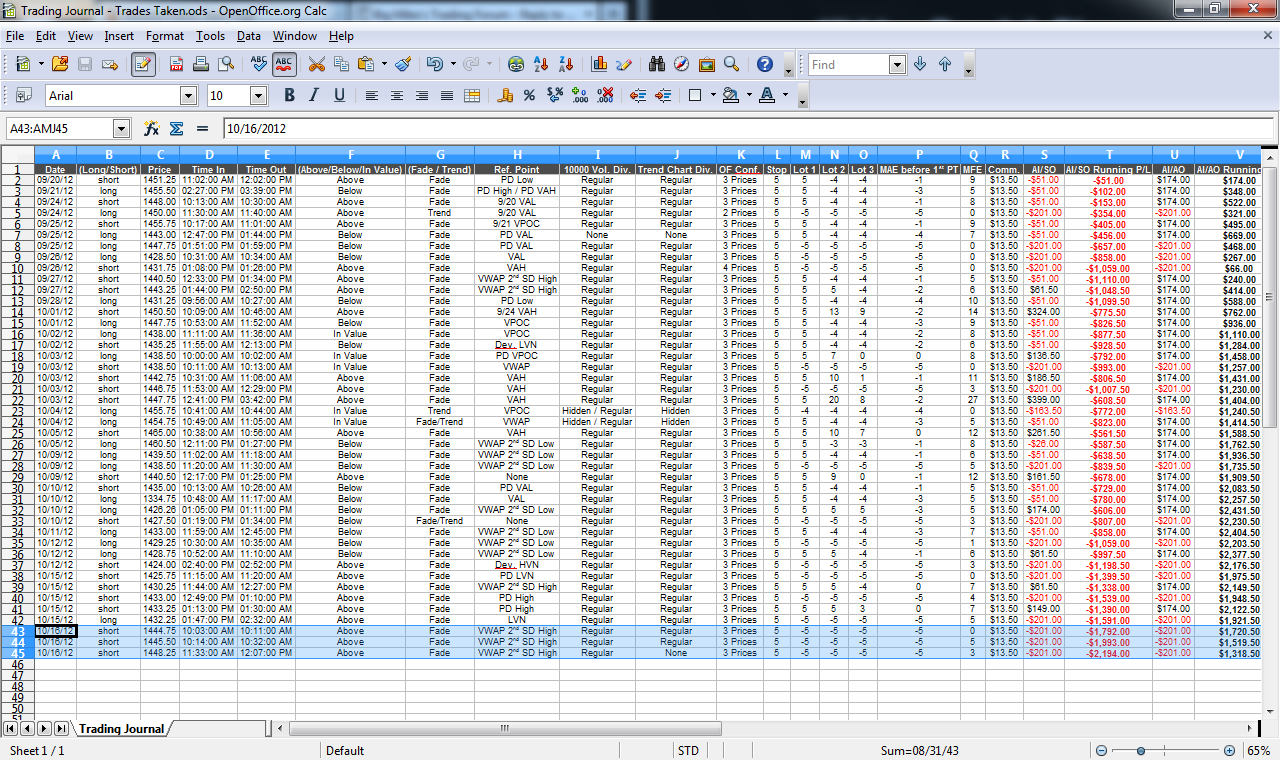The image size is (1280, 760).
Task: Expand the Font Size dropdown
Action: pos(258,96)
